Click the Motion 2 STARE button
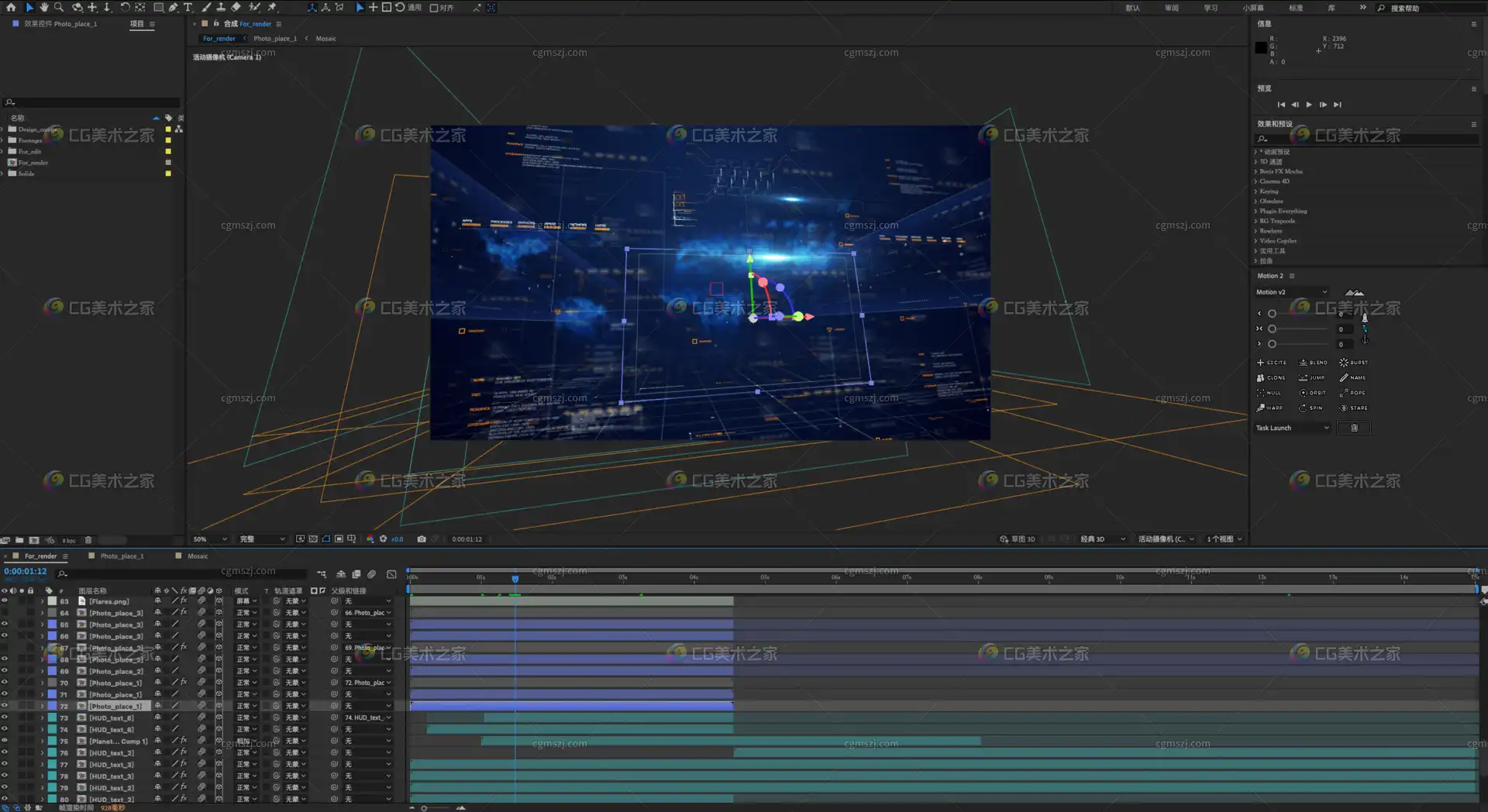This screenshot has height=812, width=1488. [x=1354, y=408]
